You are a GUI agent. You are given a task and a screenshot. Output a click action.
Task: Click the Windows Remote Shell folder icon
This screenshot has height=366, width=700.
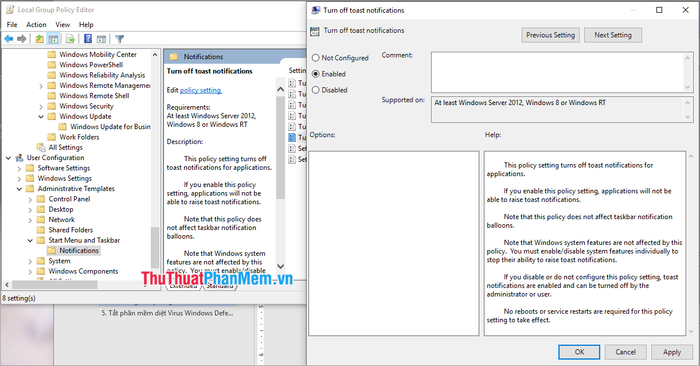[x=52, y=96]
